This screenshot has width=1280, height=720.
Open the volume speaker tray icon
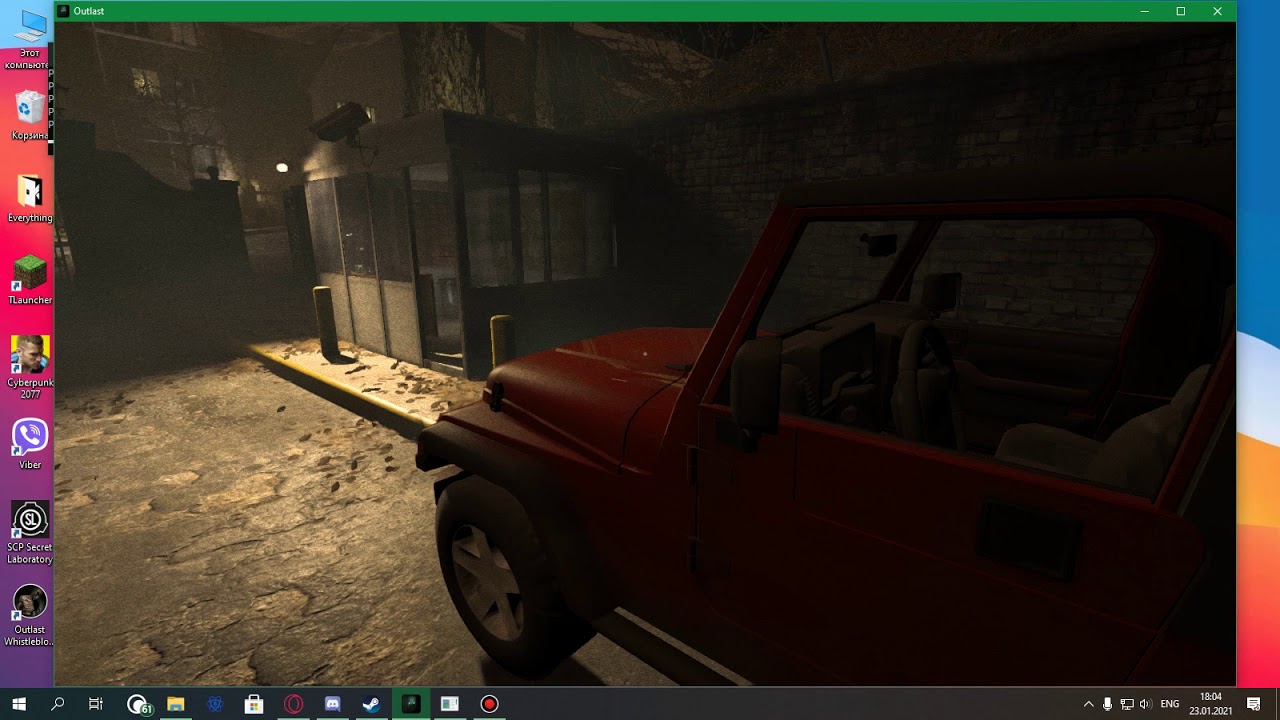click(x=1145, y=704)
